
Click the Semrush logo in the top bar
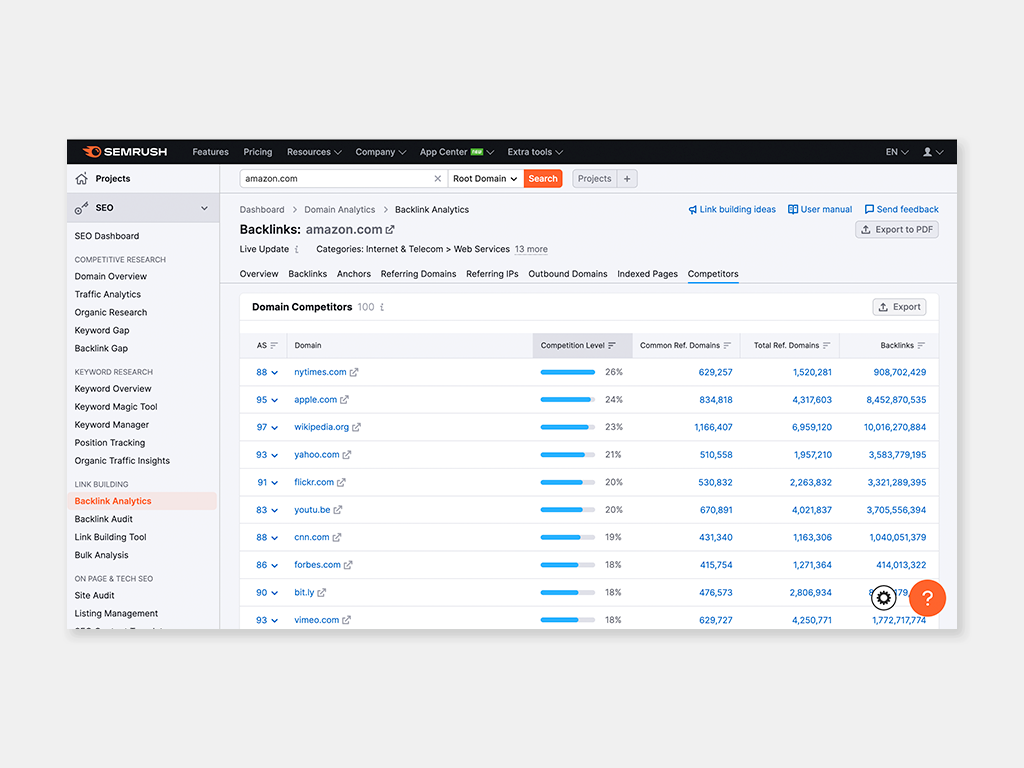(122, 151)
